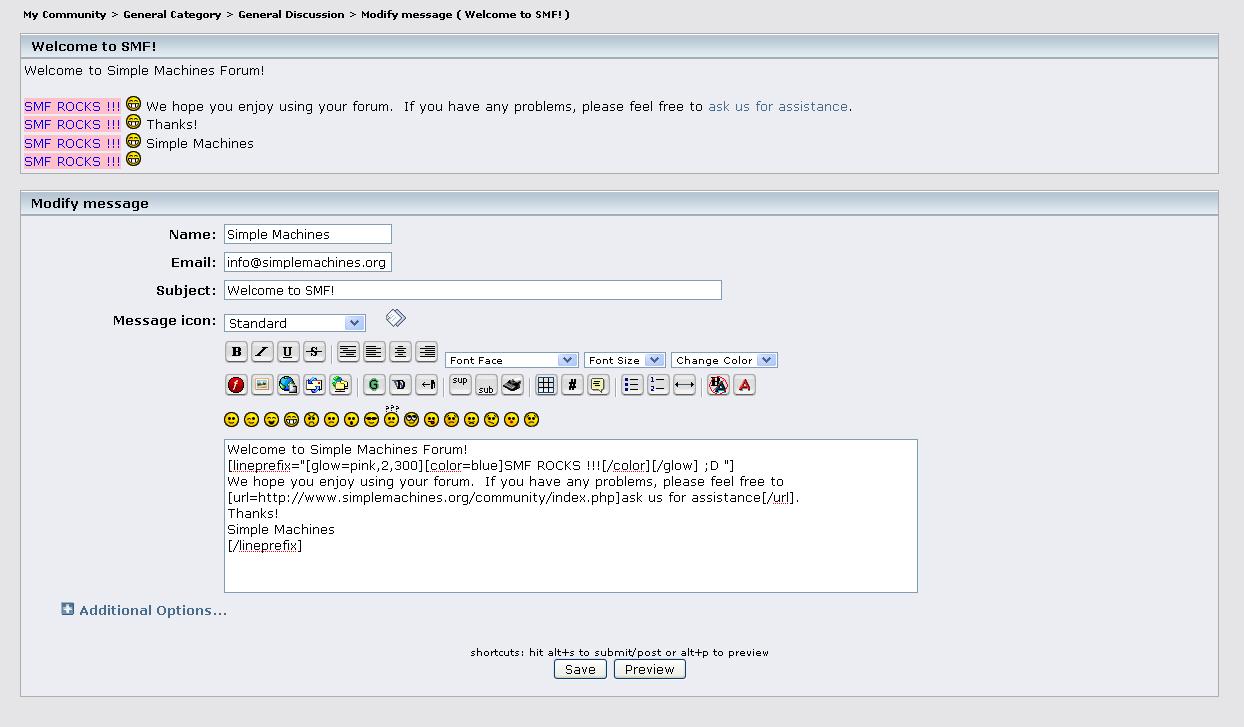
Task: Focus the Name input field
Action: (x=308, y=234)
